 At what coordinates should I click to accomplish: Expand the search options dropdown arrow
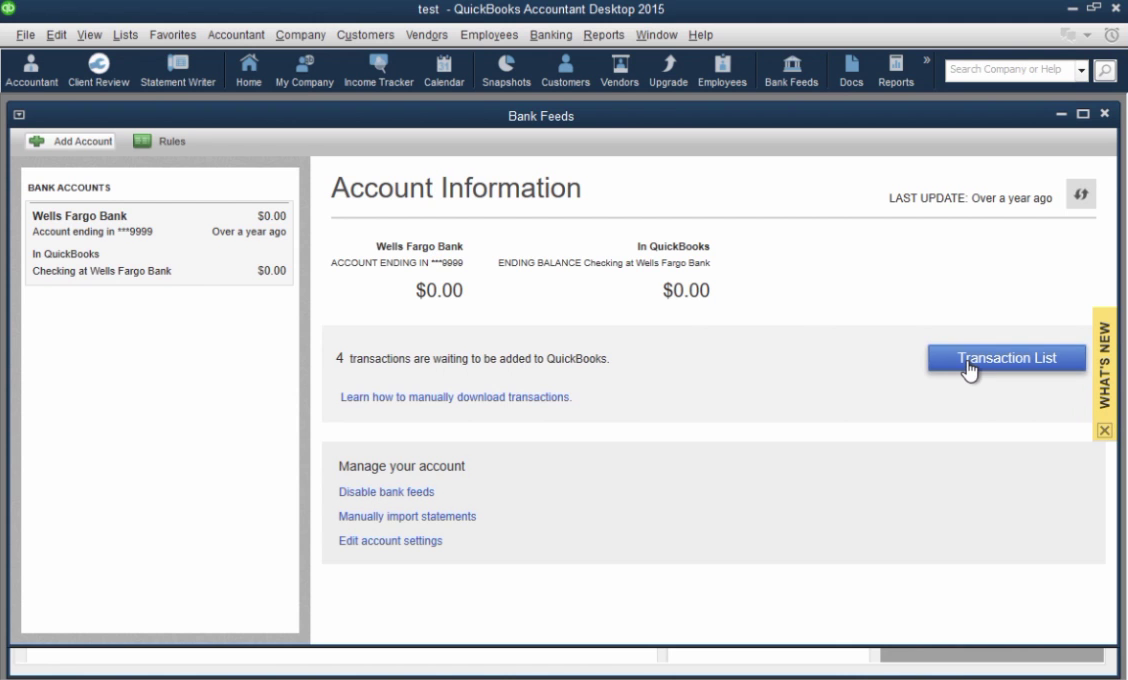1081,70
